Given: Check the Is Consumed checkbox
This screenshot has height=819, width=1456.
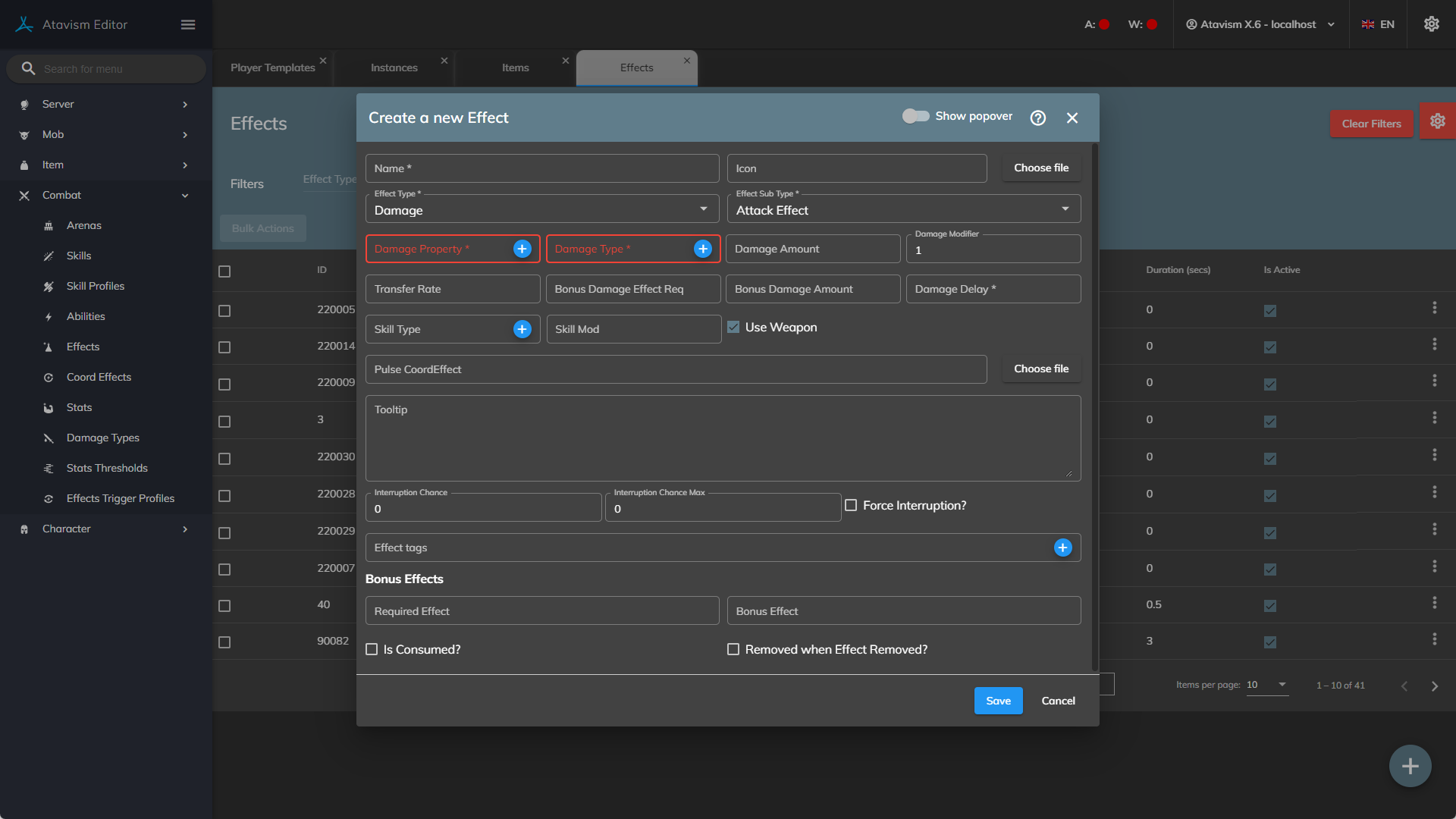Looking at the screenshot, I should point(372,649).
